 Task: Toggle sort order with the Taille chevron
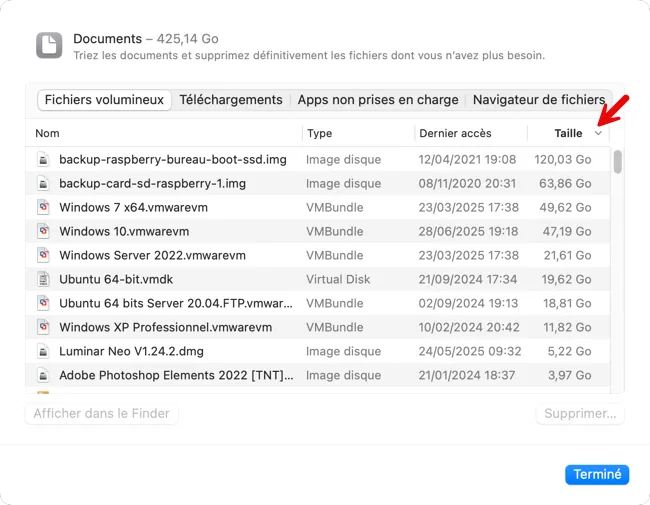598,133
